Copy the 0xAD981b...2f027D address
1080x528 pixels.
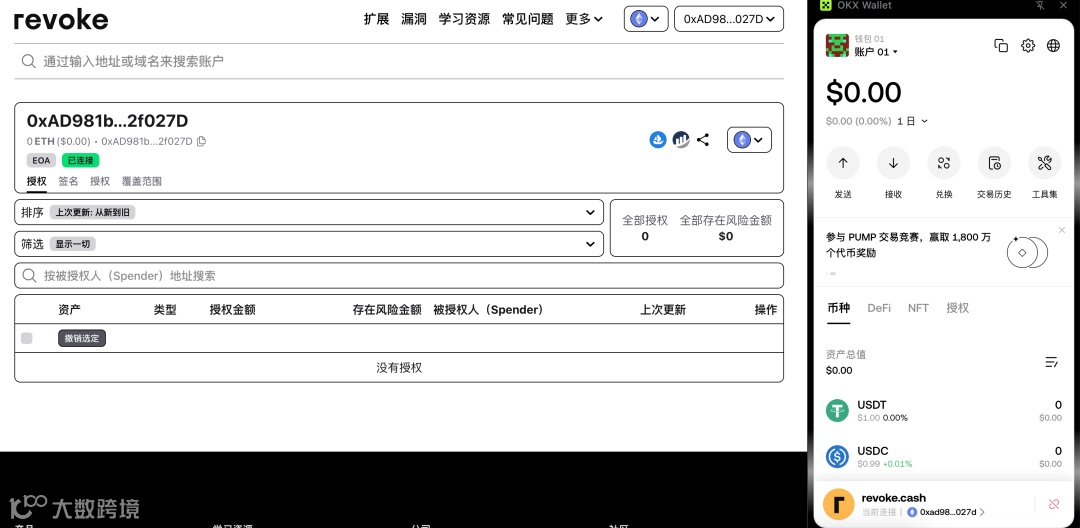[x=201, y=141]
